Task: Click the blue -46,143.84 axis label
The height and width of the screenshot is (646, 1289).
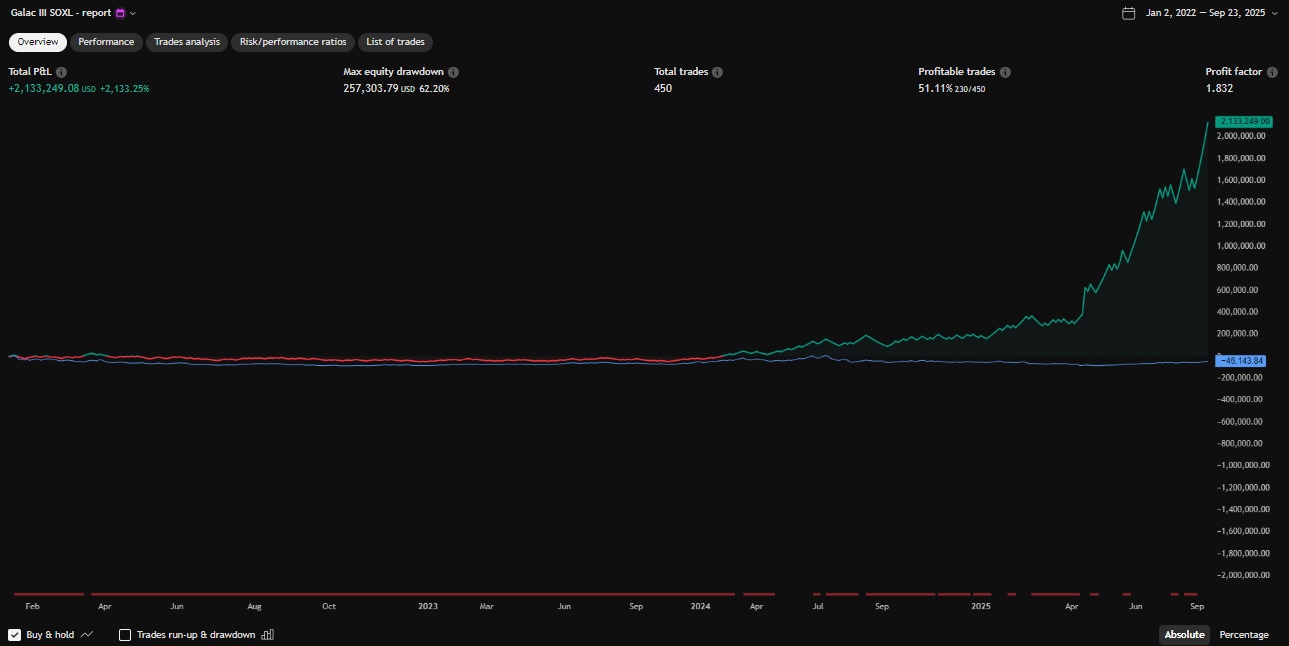Action: click(x=1241, y=360)
